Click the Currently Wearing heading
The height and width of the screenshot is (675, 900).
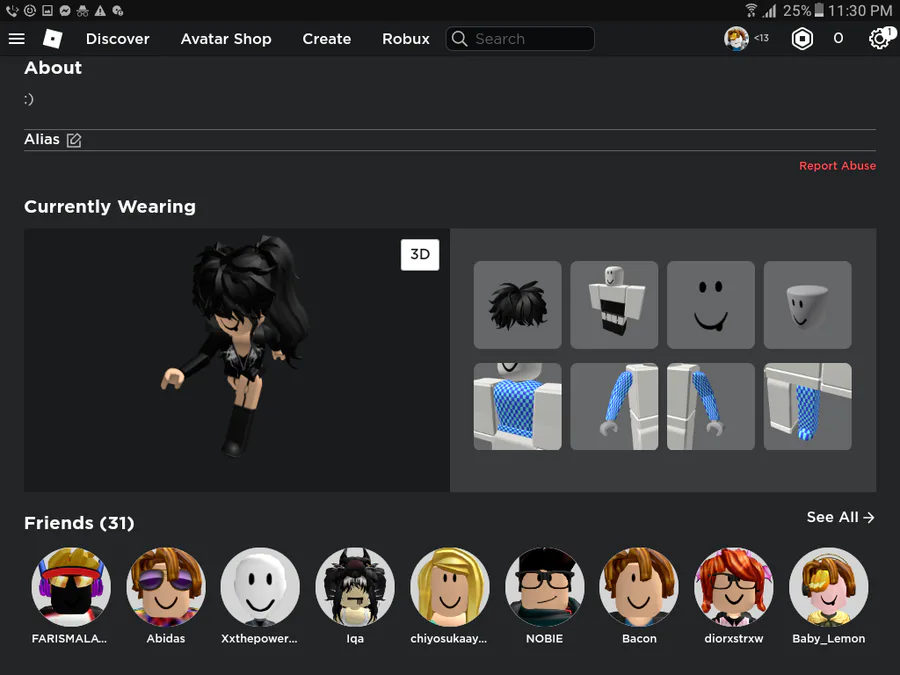click(110, 207)
